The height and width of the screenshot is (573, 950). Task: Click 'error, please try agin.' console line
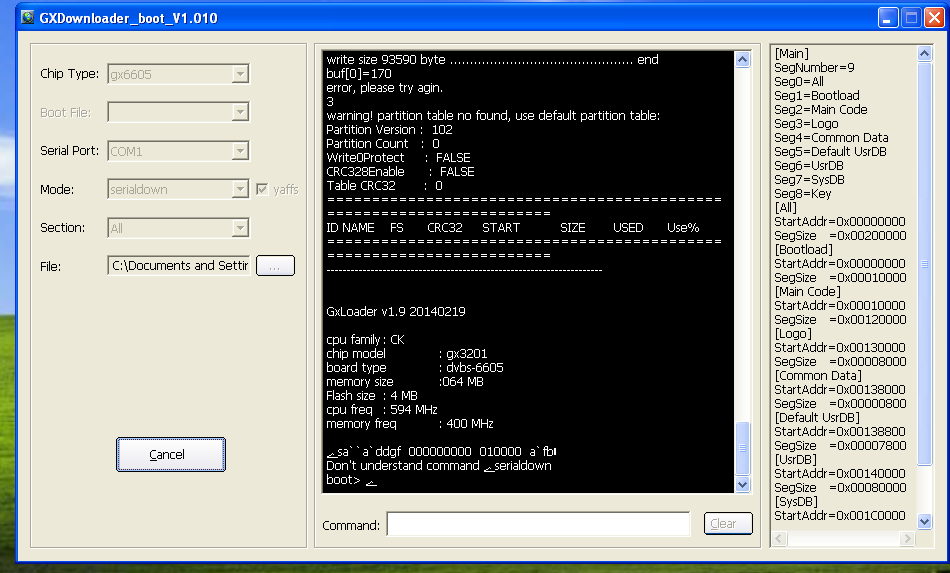pos(385,88)
